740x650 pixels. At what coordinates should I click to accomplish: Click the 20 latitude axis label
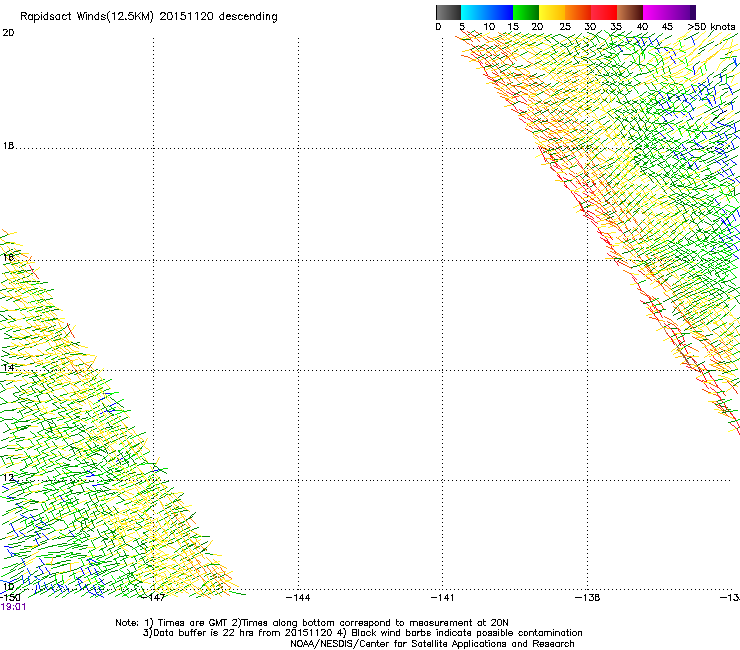pos(8,33)
